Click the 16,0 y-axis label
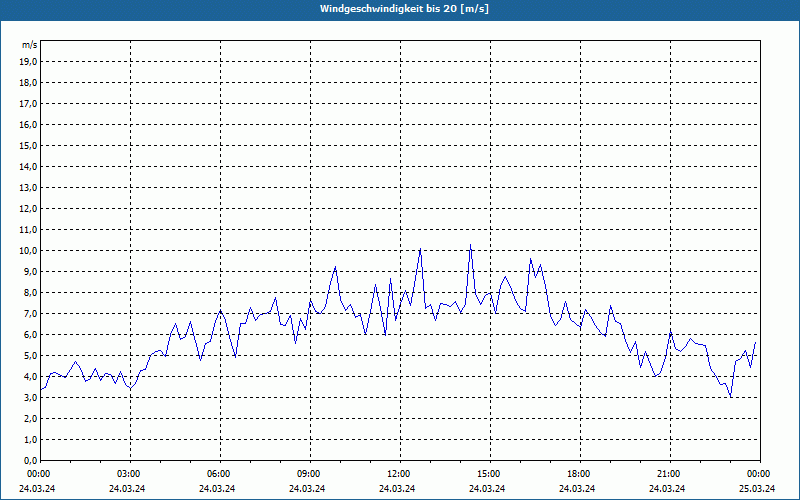800x500 pixels. pyautogui.click(x=29, y=124)
